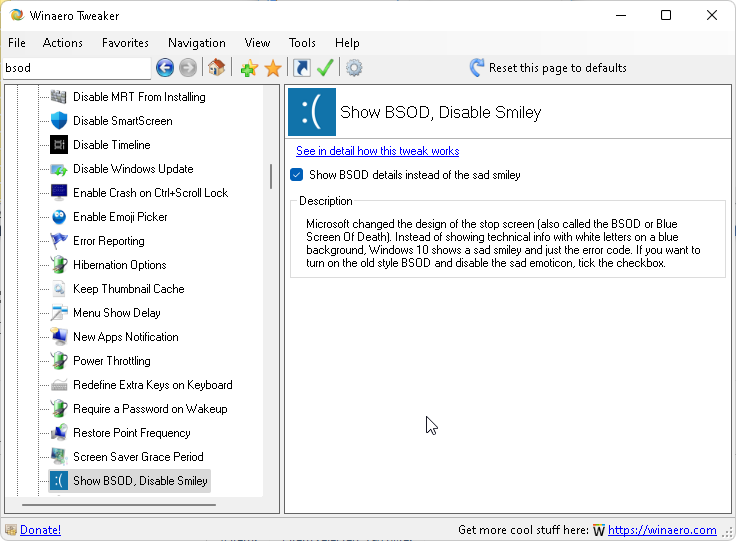Click the sad smiley icon in tree
Viewport: 736px width, 541px height.
59,480
